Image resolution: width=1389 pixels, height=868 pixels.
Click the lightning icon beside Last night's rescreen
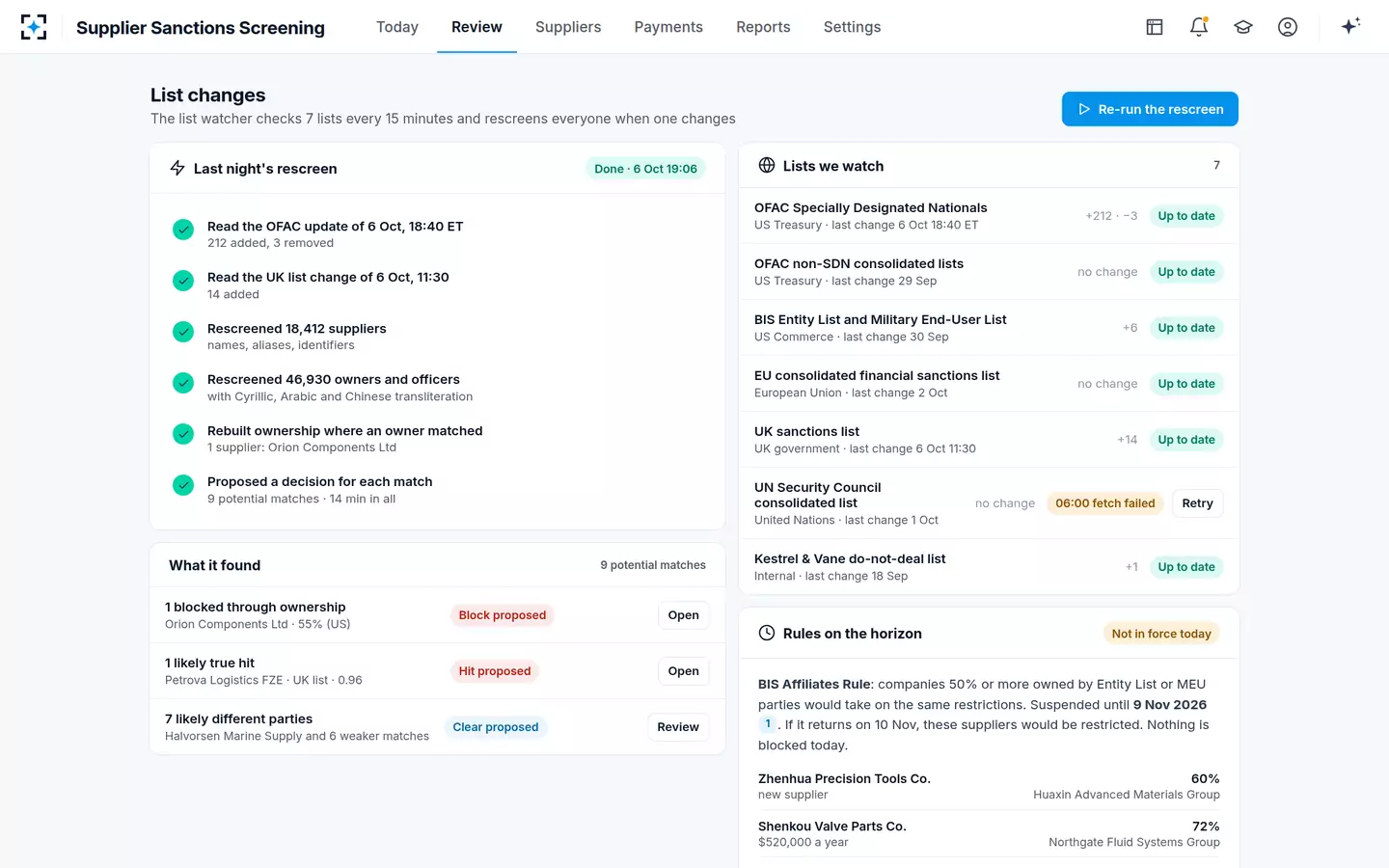click(x=177, y=168)
